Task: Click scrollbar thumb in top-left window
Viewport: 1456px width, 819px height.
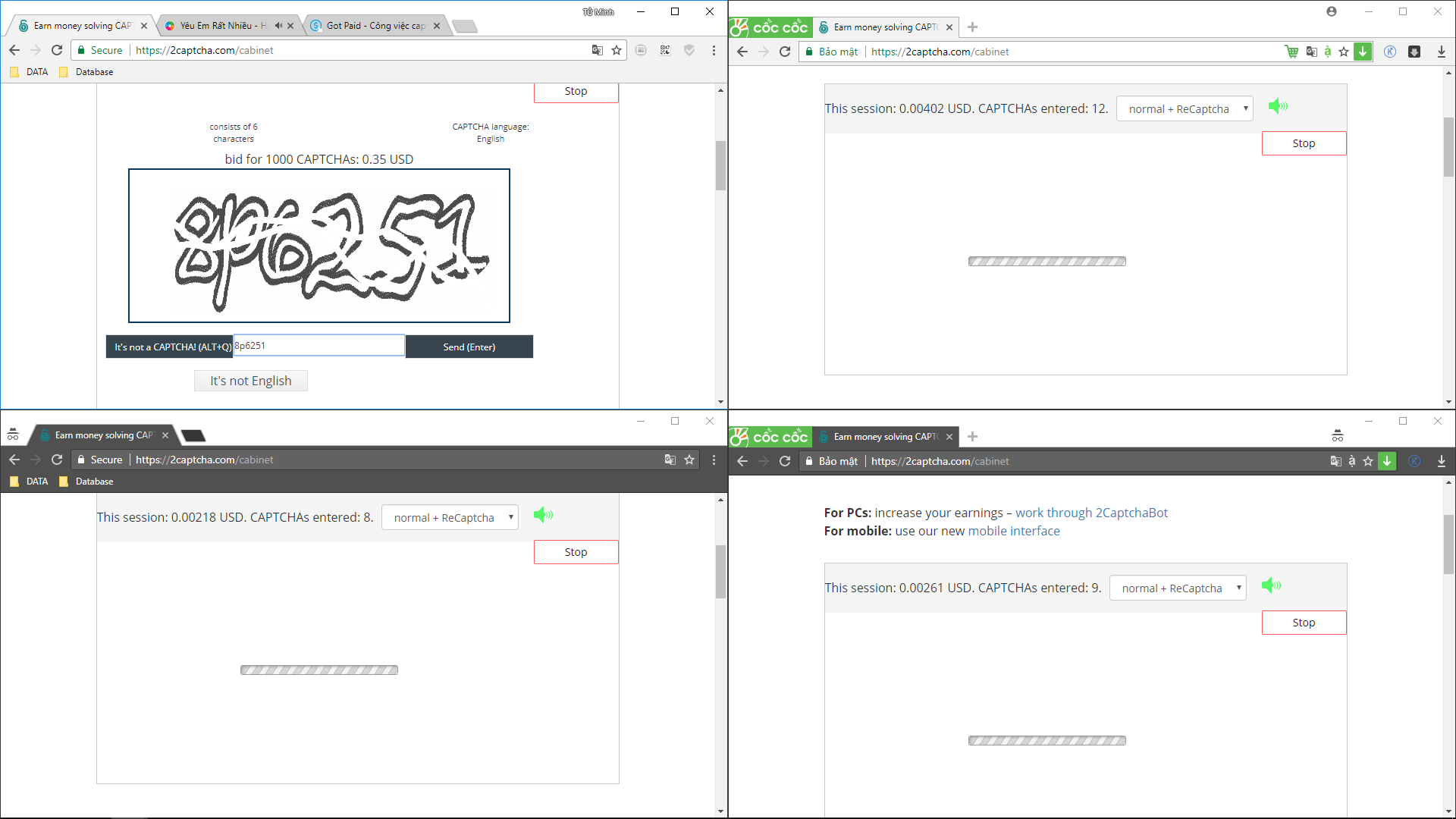Action: point(720,165)
